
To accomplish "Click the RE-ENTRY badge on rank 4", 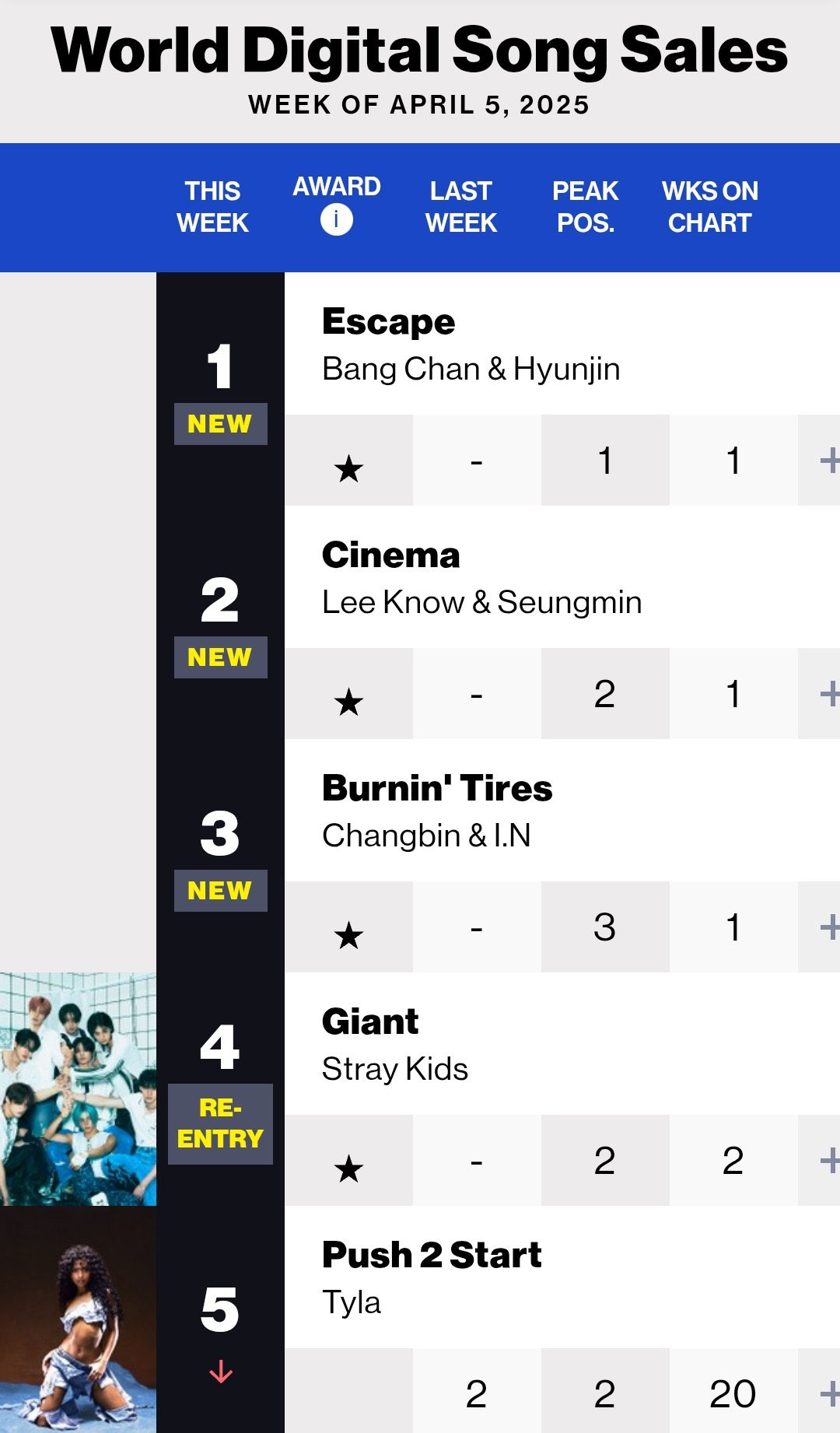I will (220, 1123).
